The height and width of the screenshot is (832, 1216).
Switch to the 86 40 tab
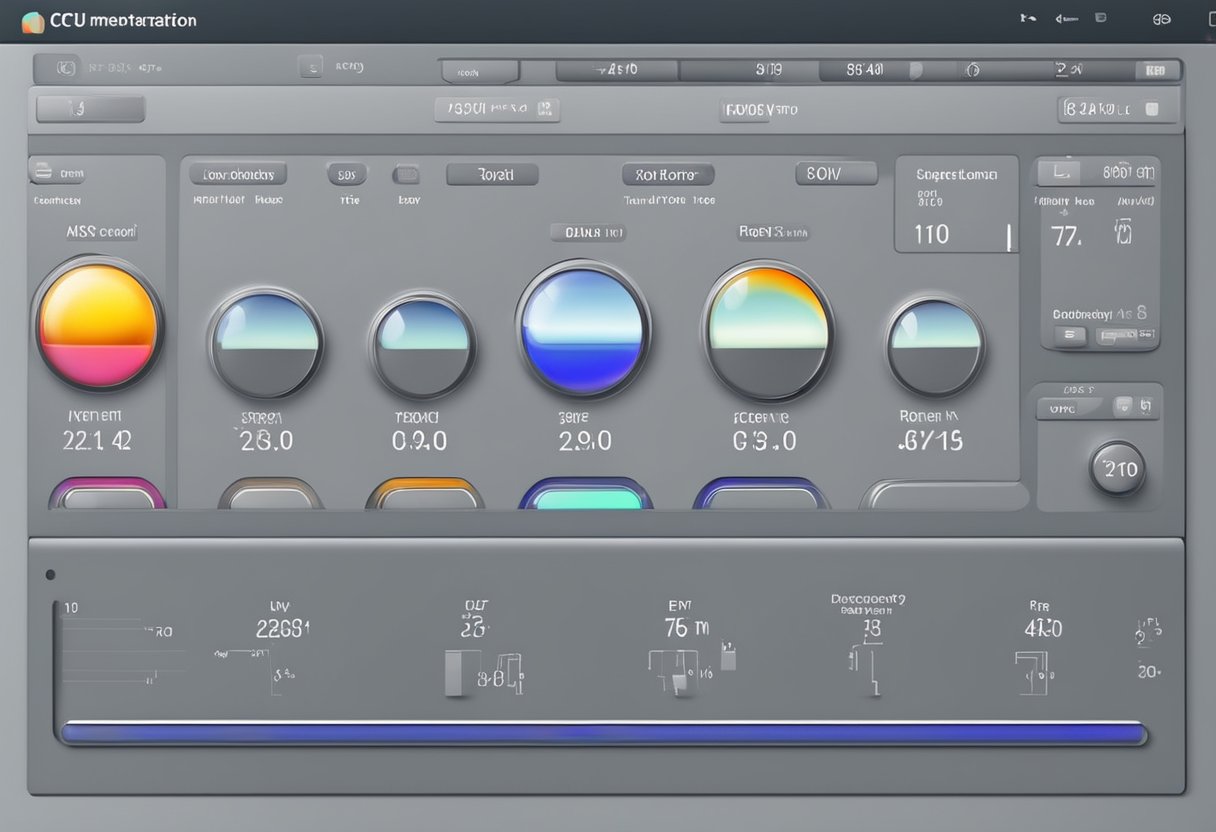click(865, 70)
